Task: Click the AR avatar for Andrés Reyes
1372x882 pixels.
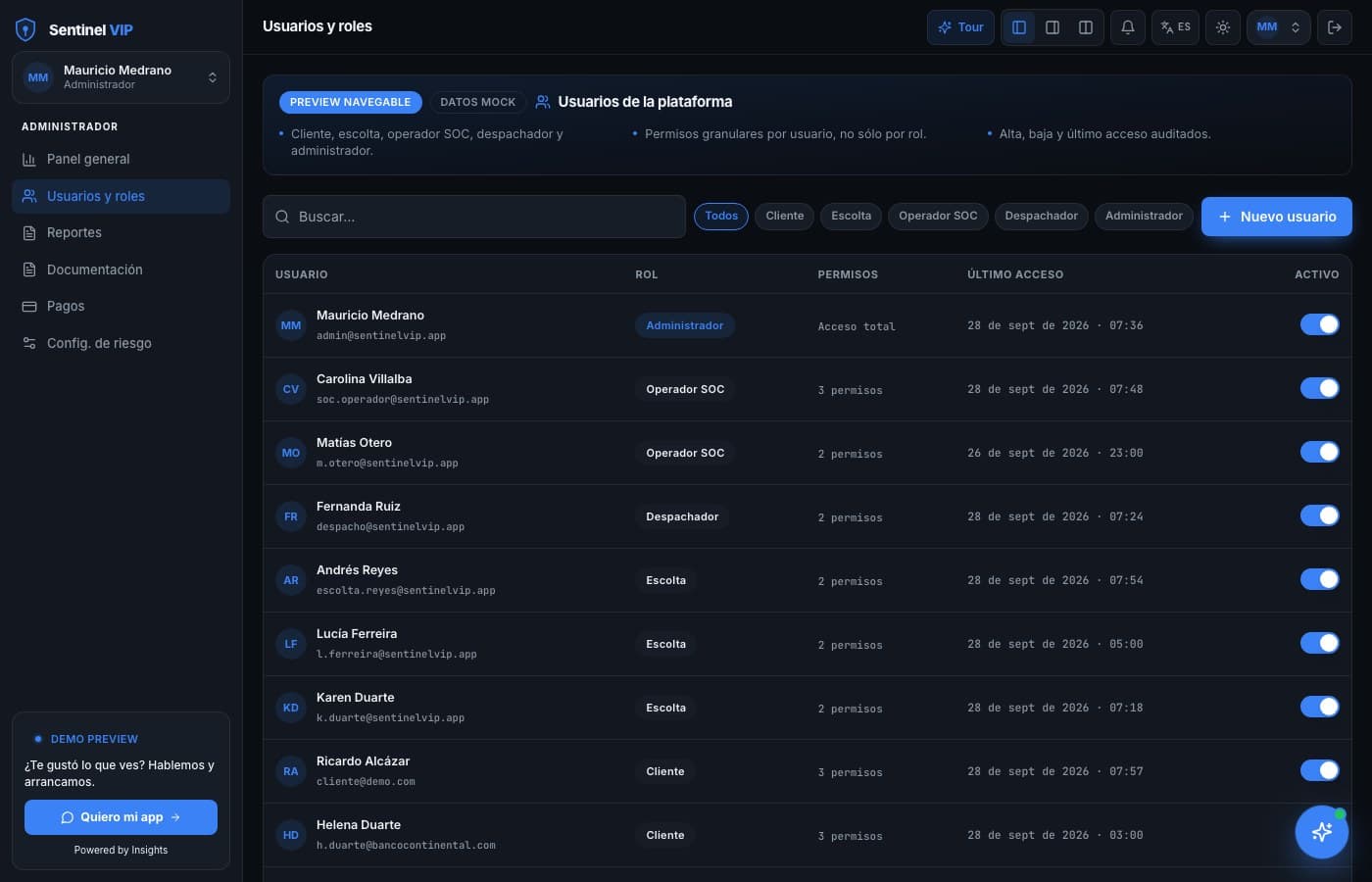Action: pos(291,580)
